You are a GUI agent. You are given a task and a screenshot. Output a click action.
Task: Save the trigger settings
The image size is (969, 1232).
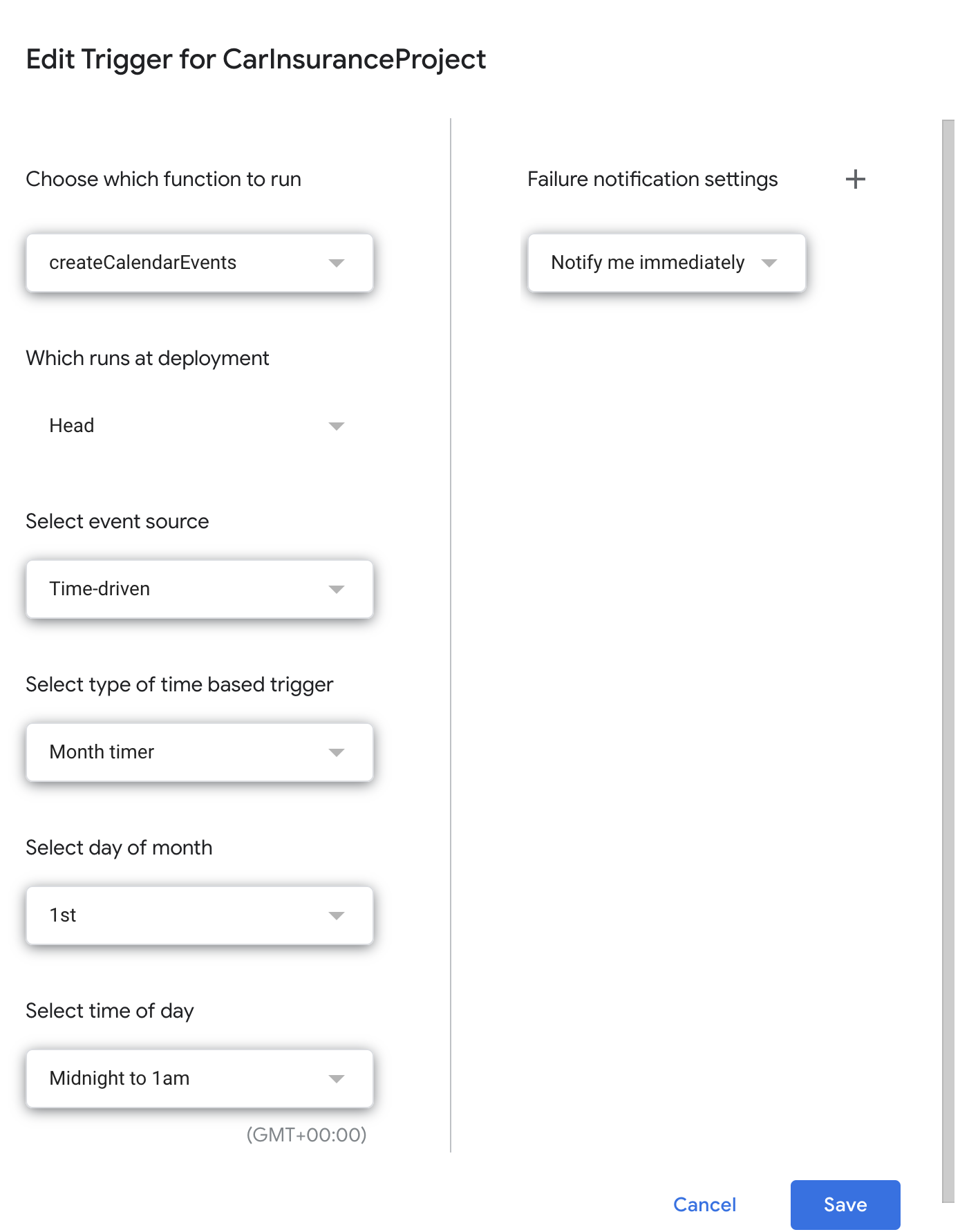pyautogui.click(x=845, y=1204)
